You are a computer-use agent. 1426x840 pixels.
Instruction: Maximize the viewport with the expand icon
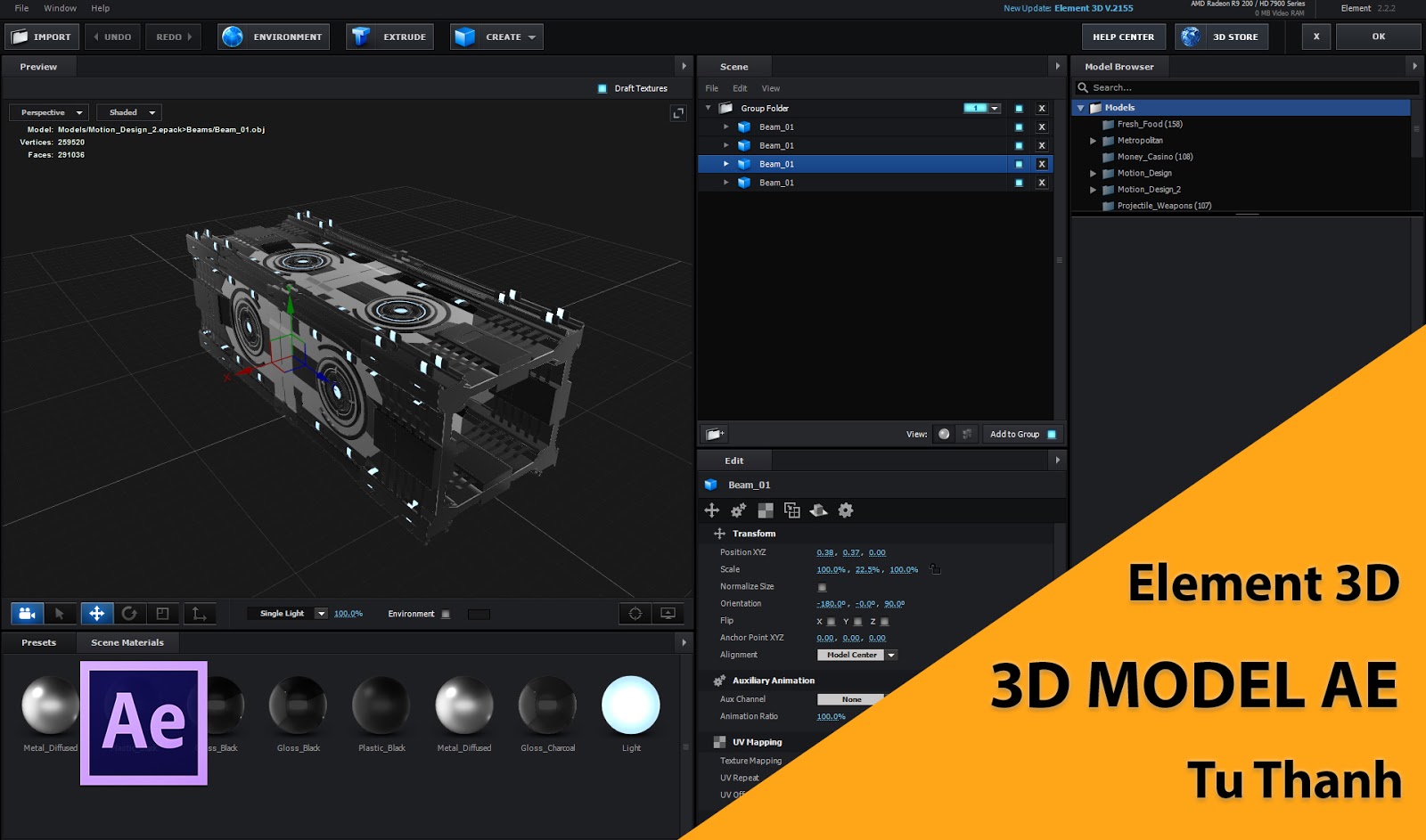[678, 113]
